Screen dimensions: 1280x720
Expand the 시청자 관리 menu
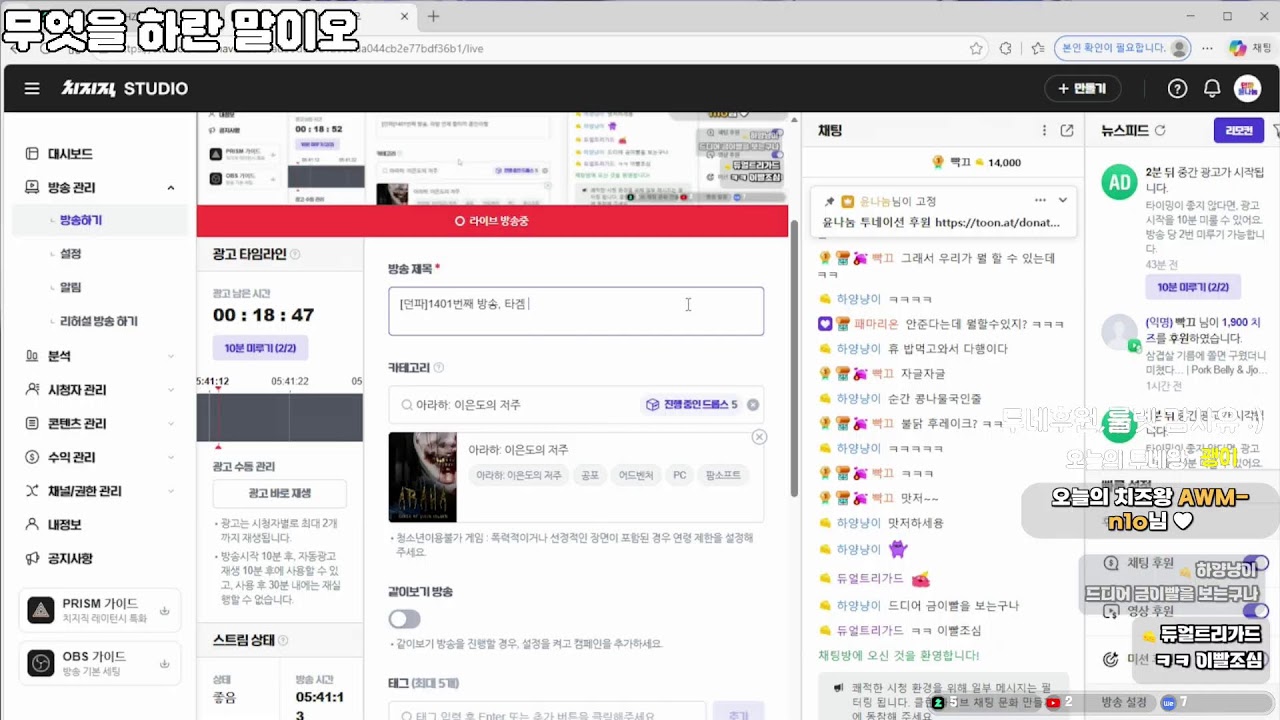171,390
